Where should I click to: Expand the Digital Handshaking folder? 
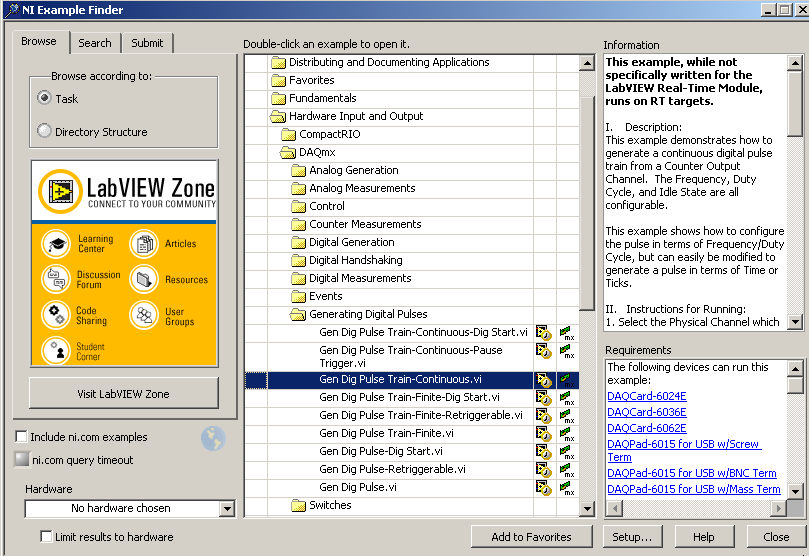pyautogui.click(x=298, y=260)
